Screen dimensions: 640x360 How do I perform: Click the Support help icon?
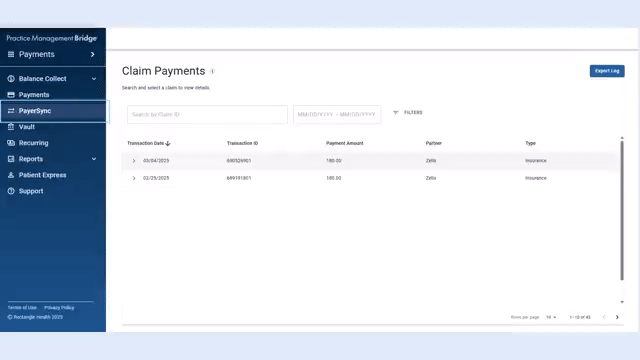11,191
